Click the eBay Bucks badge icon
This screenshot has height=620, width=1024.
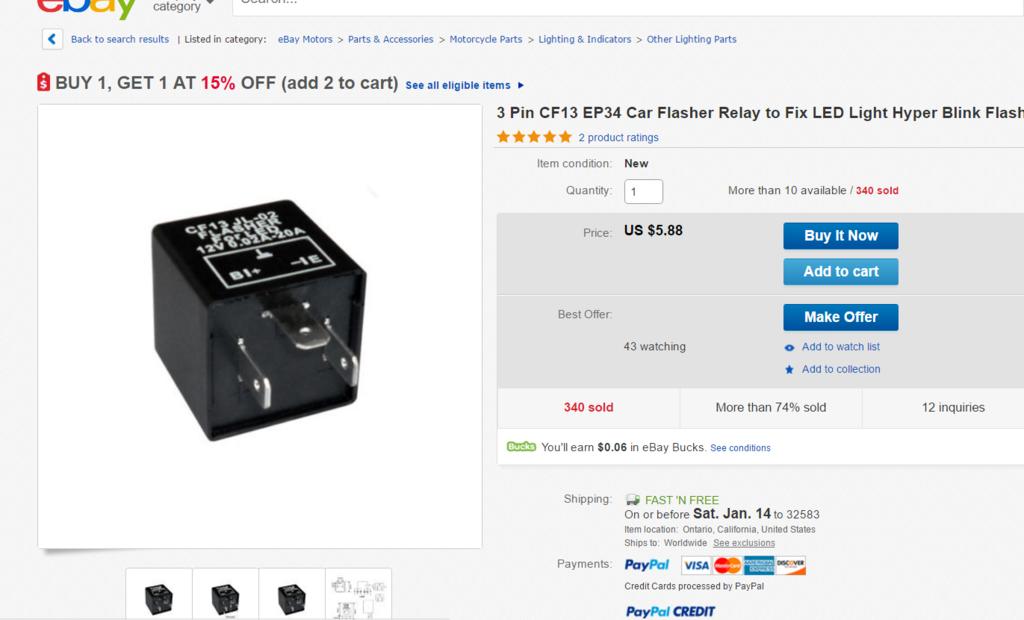click(521, 447)
